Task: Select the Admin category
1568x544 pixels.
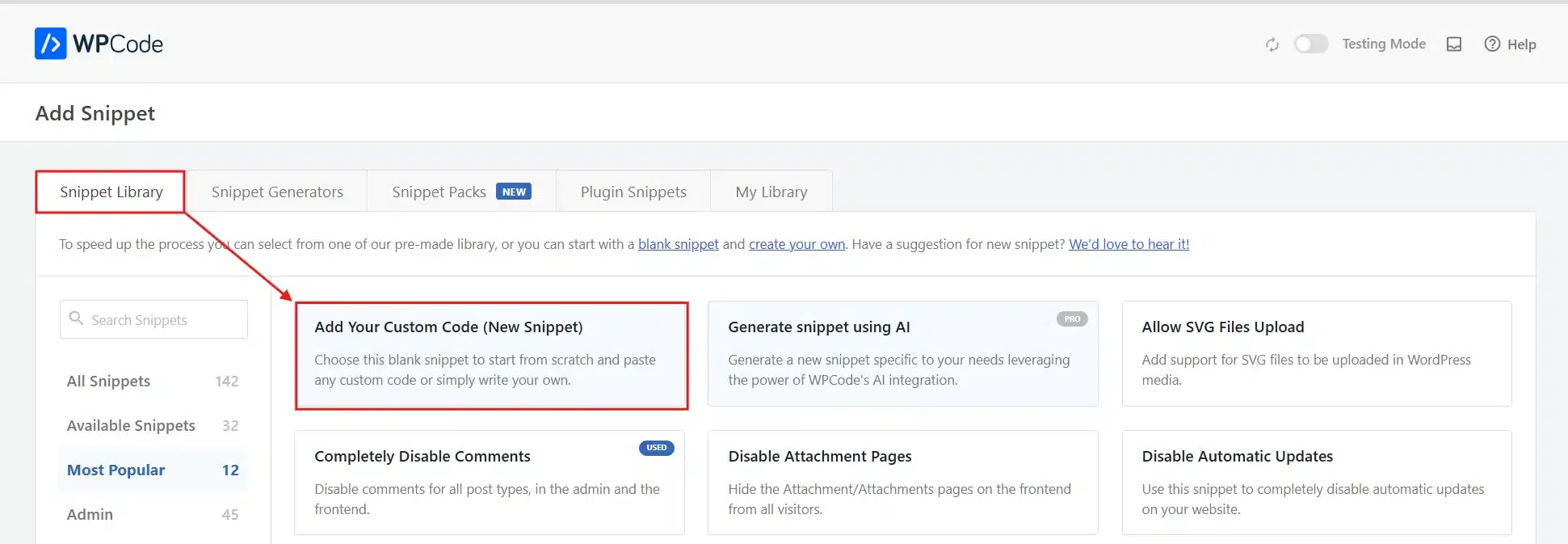Action: point(153,514)
